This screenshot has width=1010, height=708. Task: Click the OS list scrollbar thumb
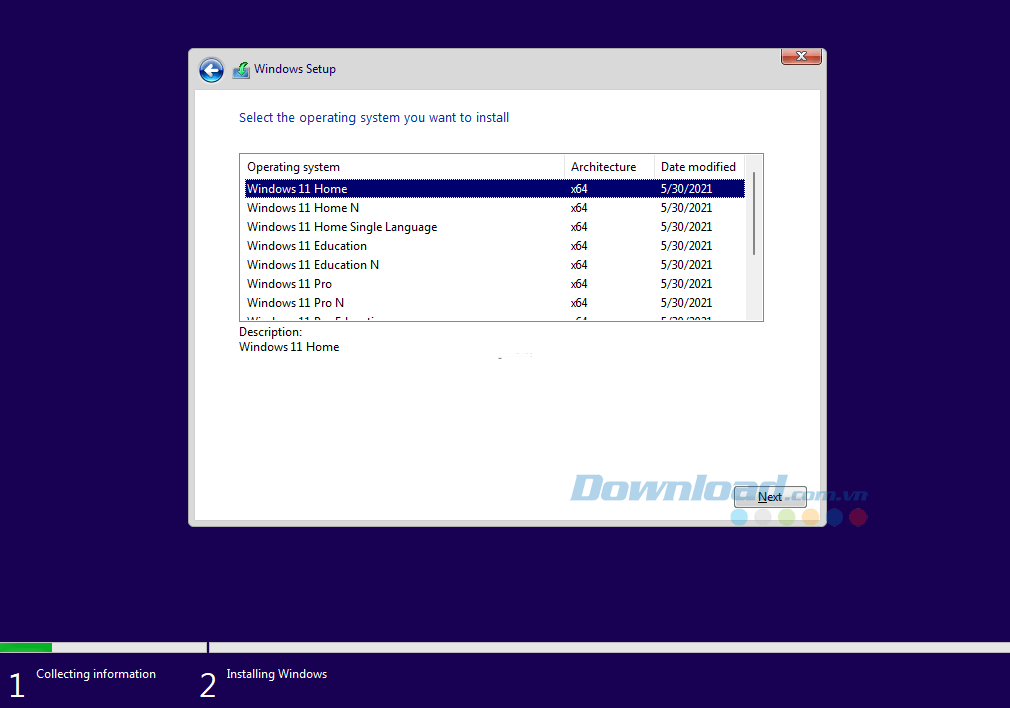(754, 213)
